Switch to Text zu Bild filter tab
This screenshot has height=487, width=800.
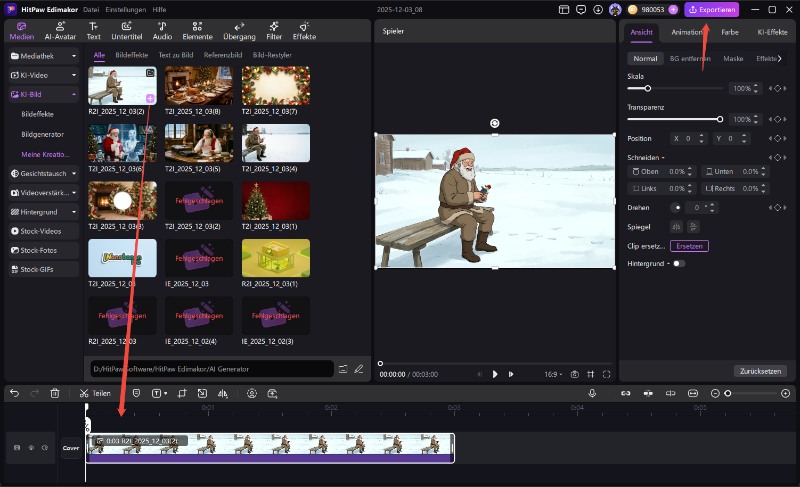click(x=176, y=55)
